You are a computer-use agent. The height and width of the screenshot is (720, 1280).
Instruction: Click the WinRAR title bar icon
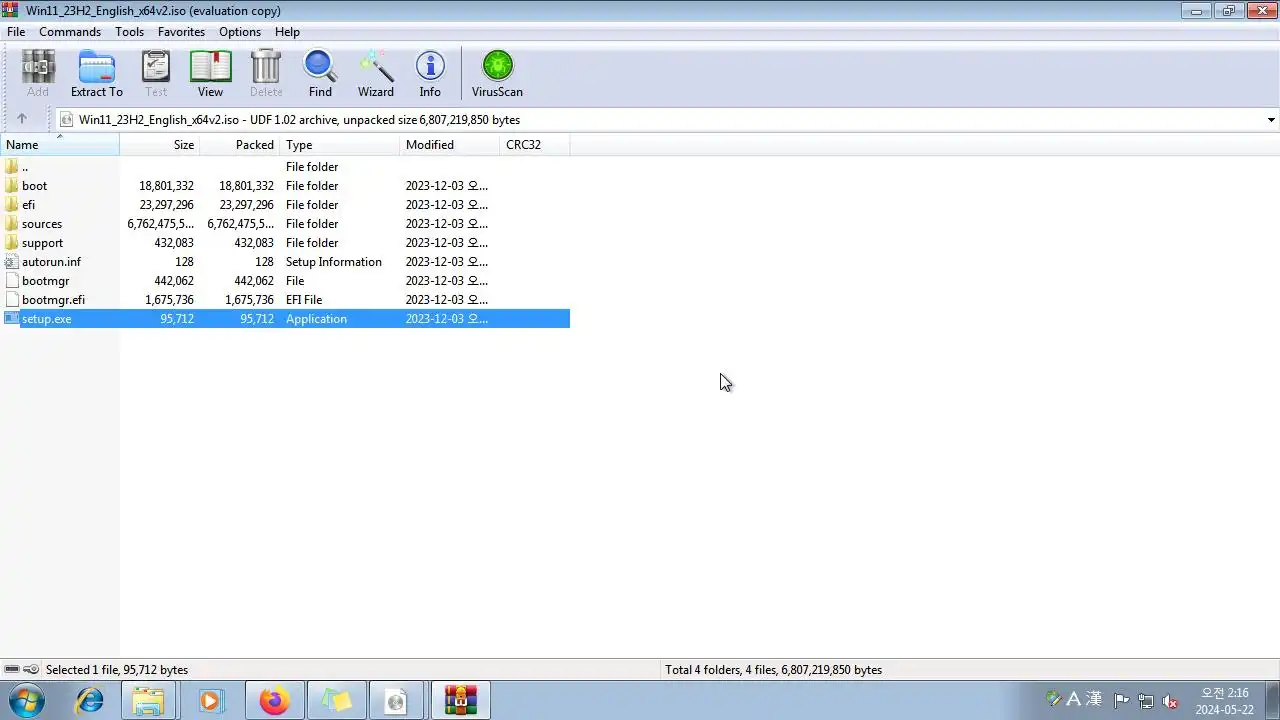[x=11, y=10]
